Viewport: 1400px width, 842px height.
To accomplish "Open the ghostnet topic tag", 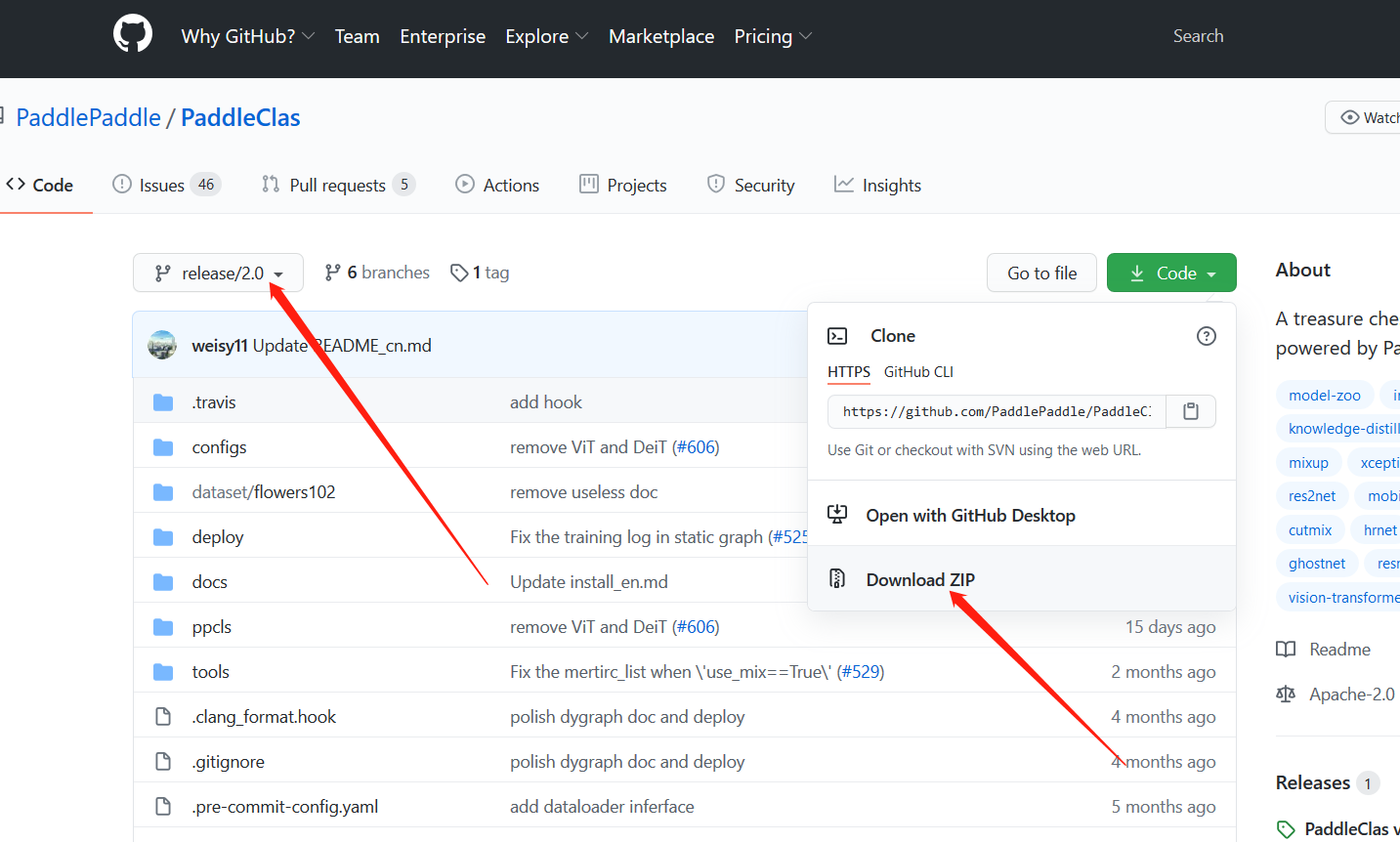I will click(x=1317, y=563).
